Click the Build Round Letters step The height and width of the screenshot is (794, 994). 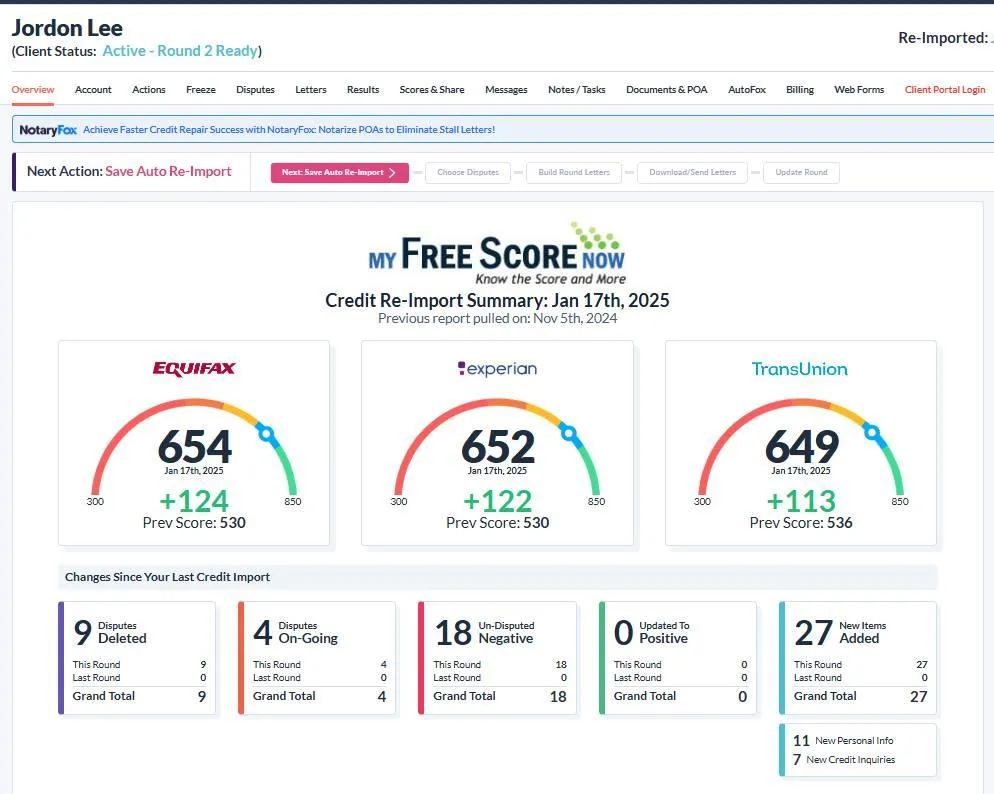pos(574,172)
